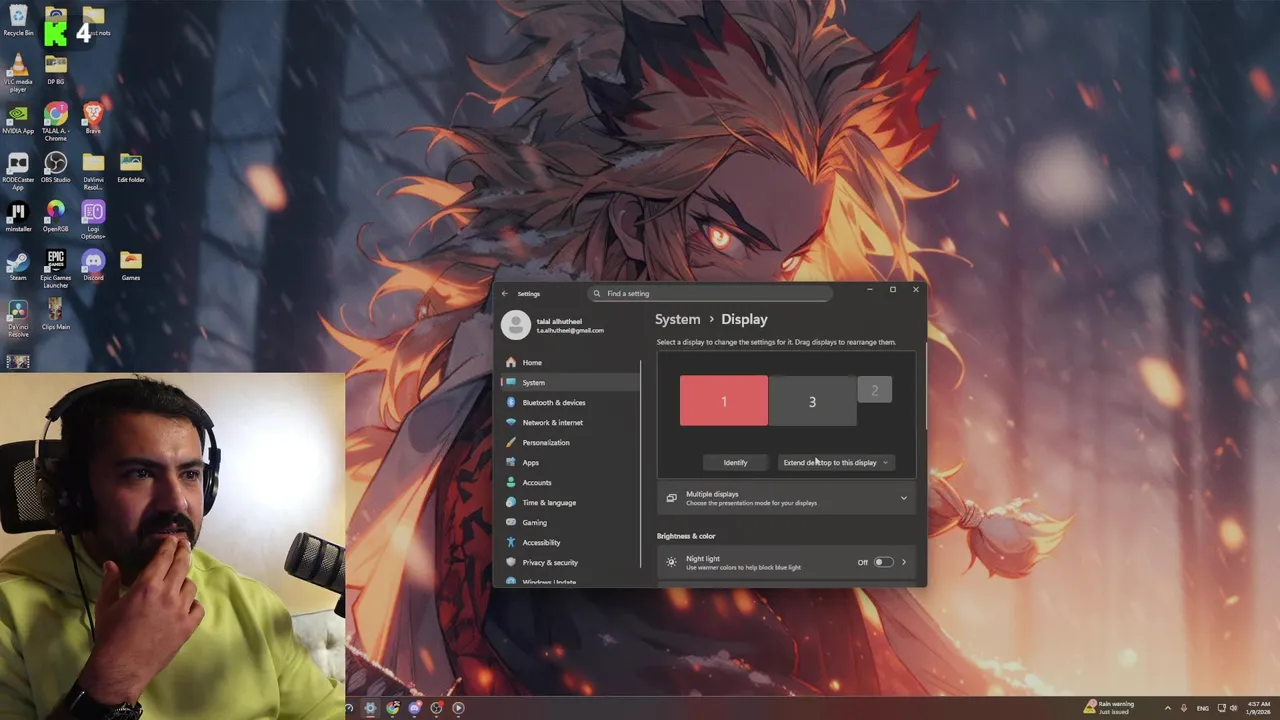Select the minstaller desktop icon
1280x720 pixels.
pyautogui.click(x=18, y=217)
